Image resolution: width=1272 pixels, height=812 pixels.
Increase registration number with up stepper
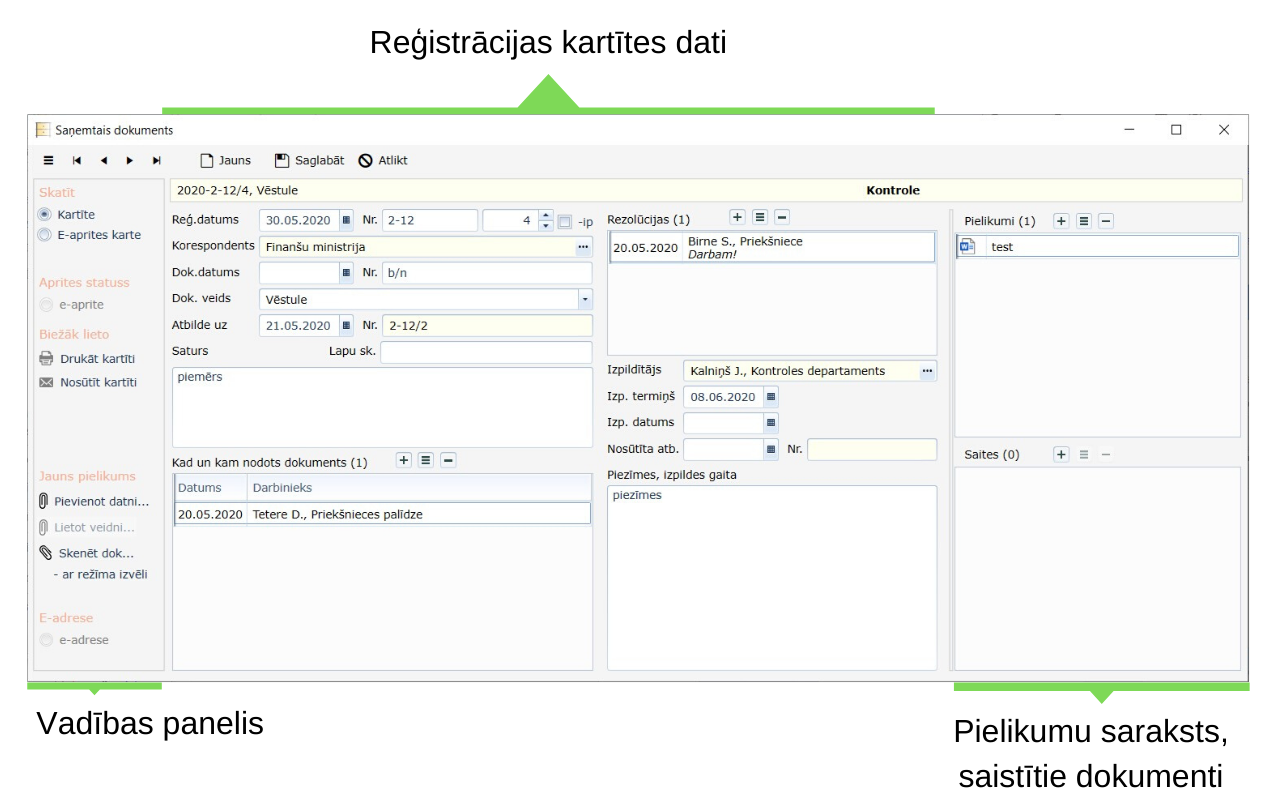(x=545, y=215)
